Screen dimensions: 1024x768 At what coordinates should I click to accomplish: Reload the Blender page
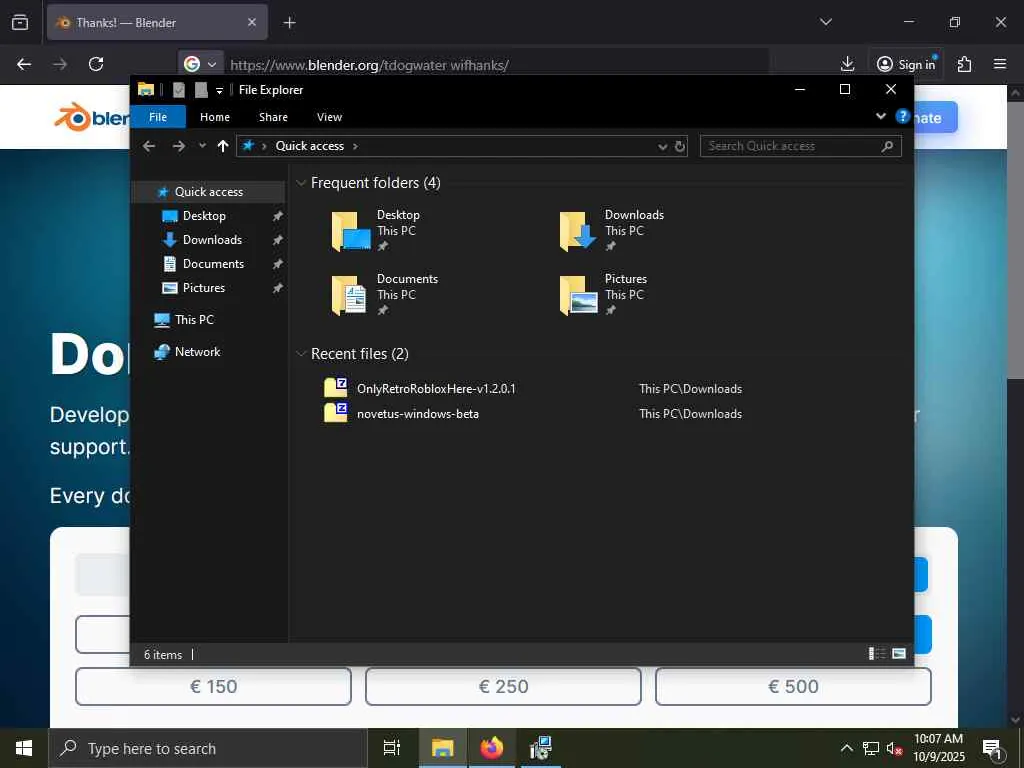tap(96, 64)
